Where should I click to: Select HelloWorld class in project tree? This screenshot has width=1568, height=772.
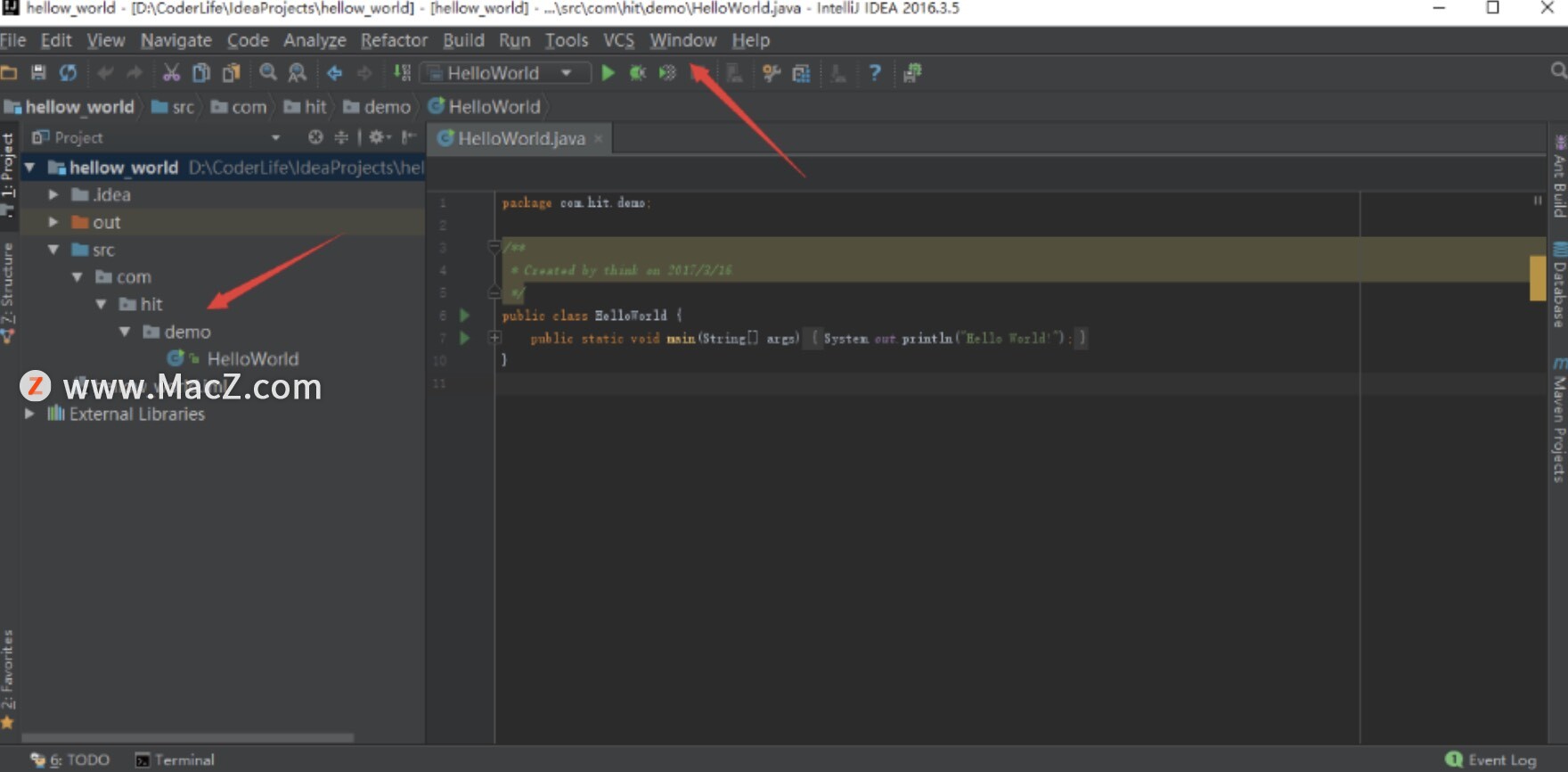[233, 358]
